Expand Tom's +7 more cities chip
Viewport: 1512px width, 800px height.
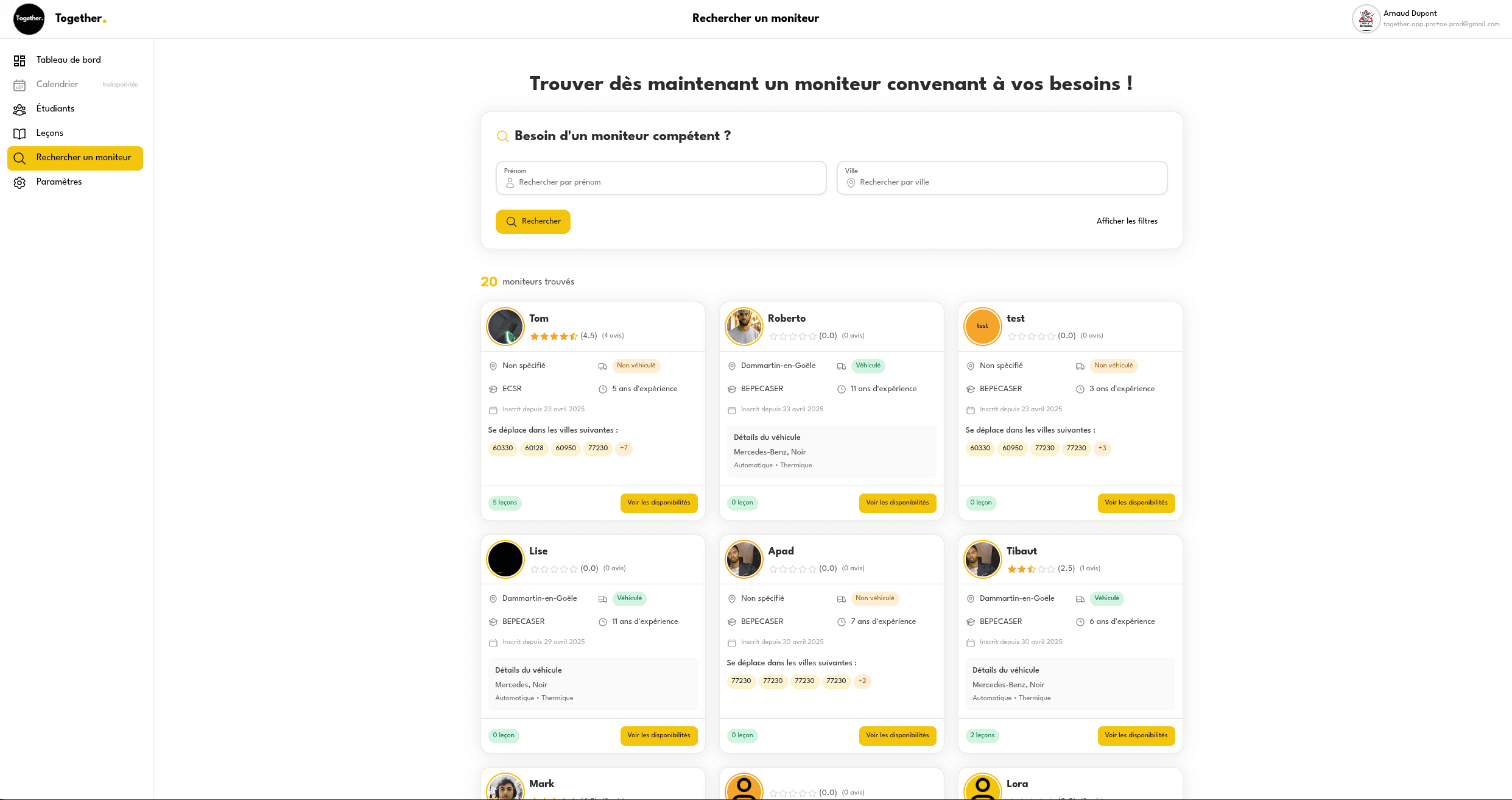(x=624, y=448)
